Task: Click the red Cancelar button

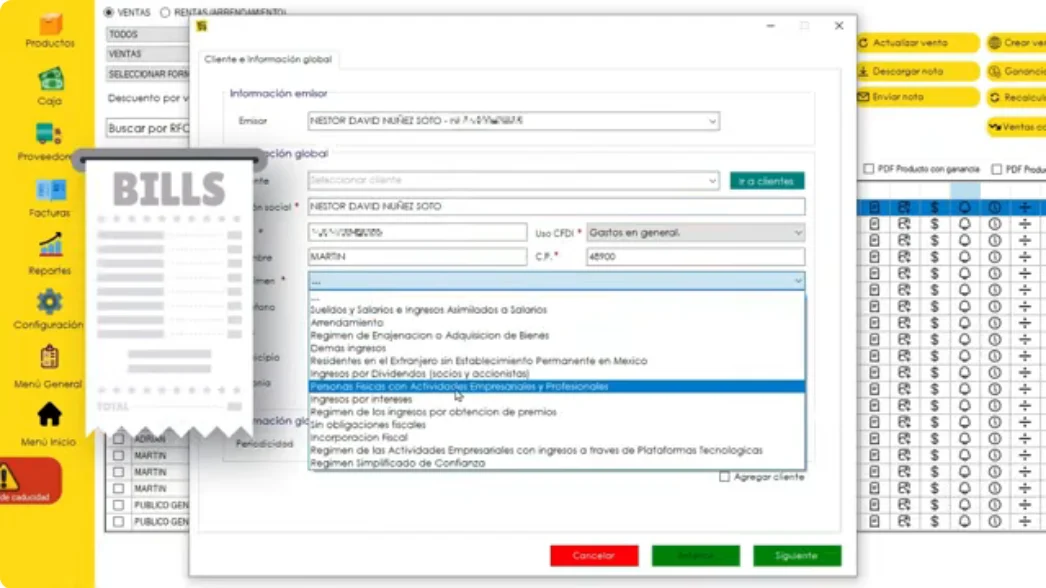Action: point(594,555)
